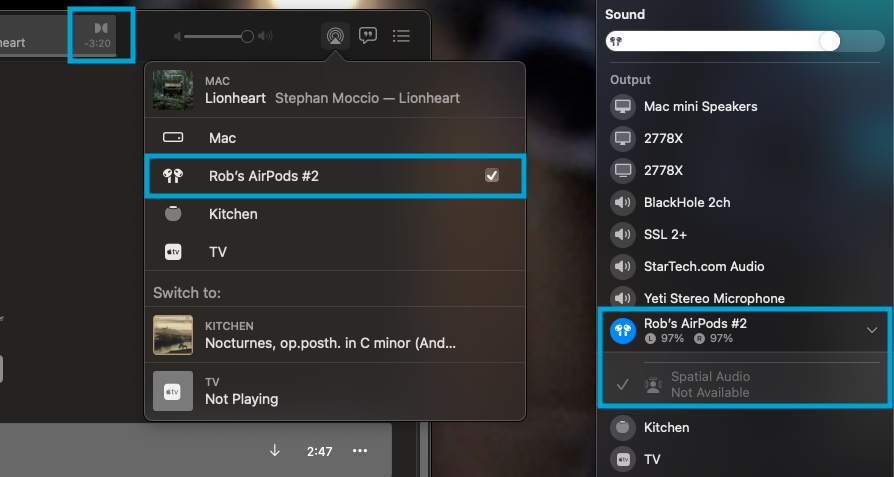
Task: Click Stephan Moccio — Lionheart text
Action: tap(367, 98)
